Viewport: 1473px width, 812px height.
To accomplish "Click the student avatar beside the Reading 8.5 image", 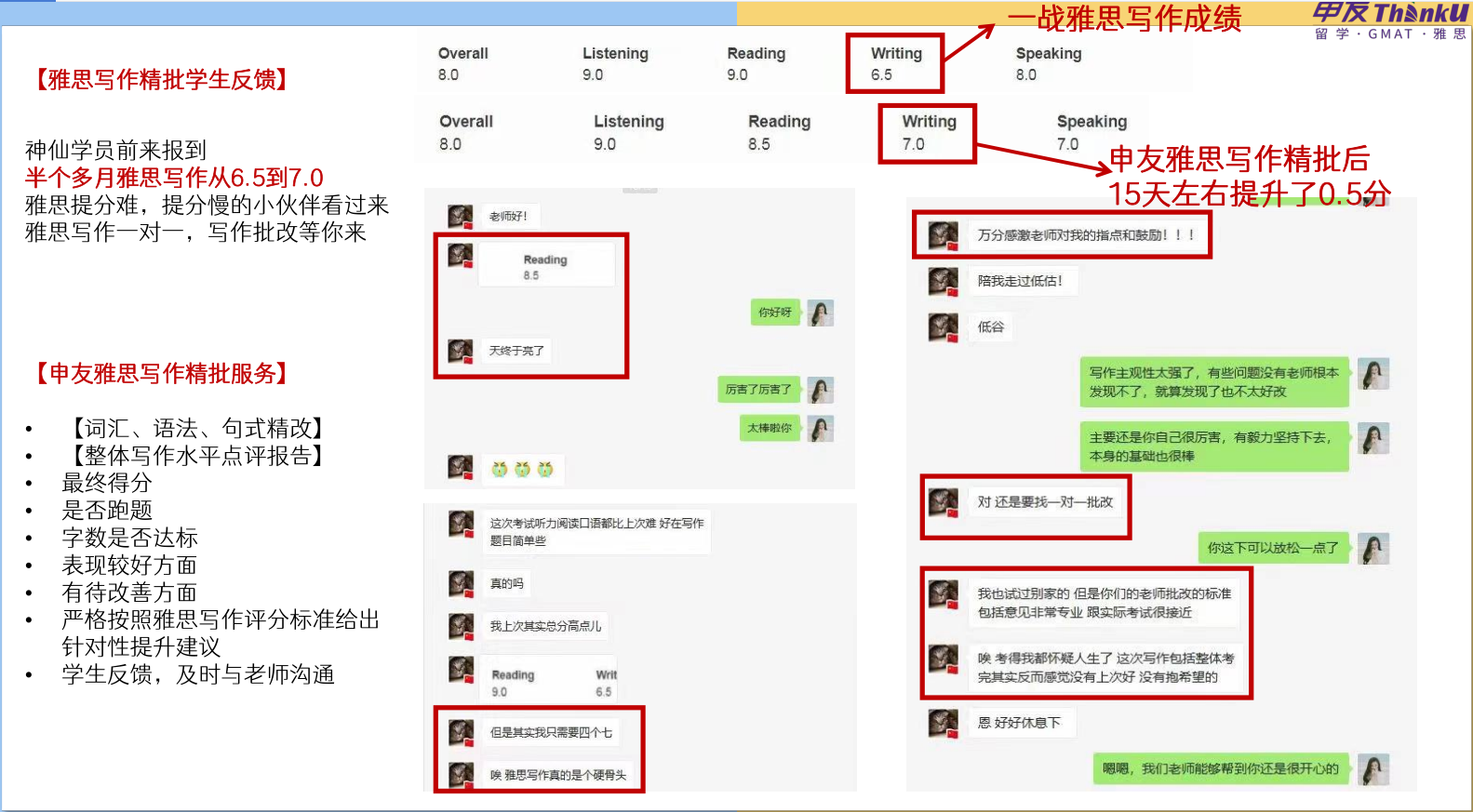I will (x=461, y=255).
